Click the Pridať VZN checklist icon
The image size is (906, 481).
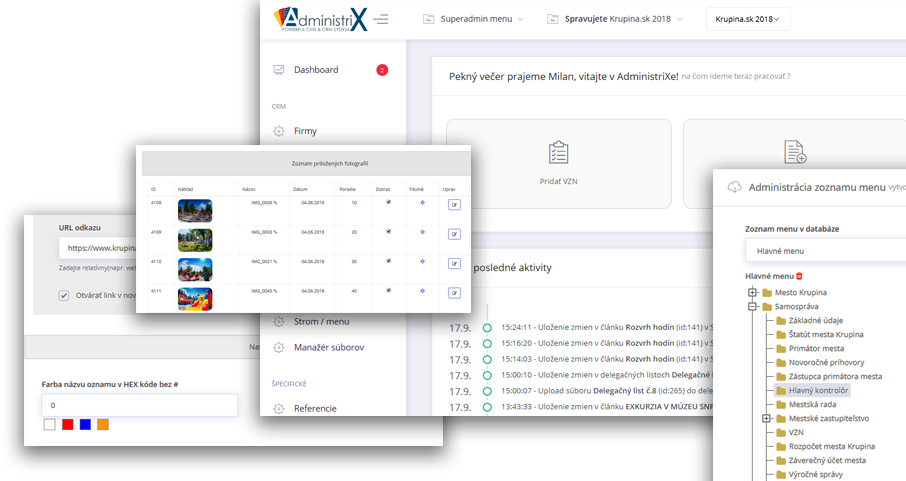tap(559, 152)
